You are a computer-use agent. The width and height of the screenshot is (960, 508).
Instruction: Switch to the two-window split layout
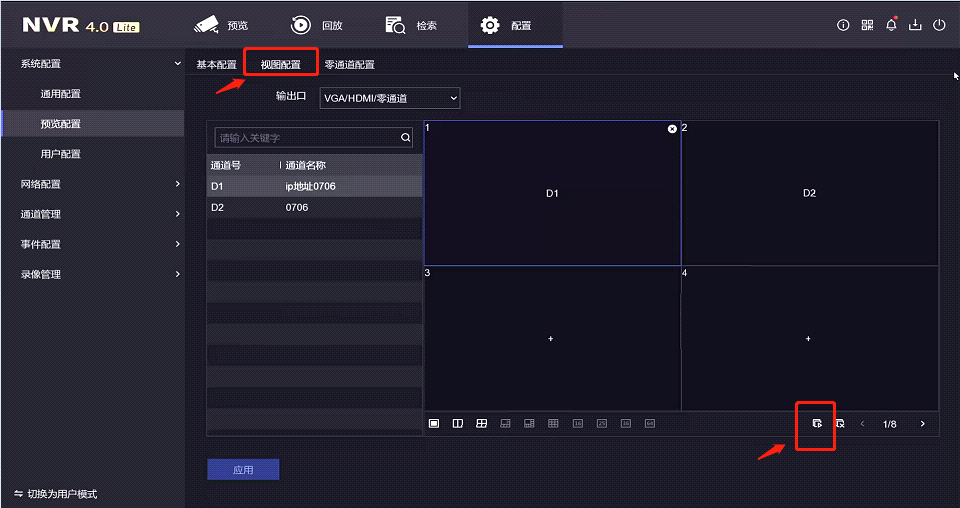458,424
